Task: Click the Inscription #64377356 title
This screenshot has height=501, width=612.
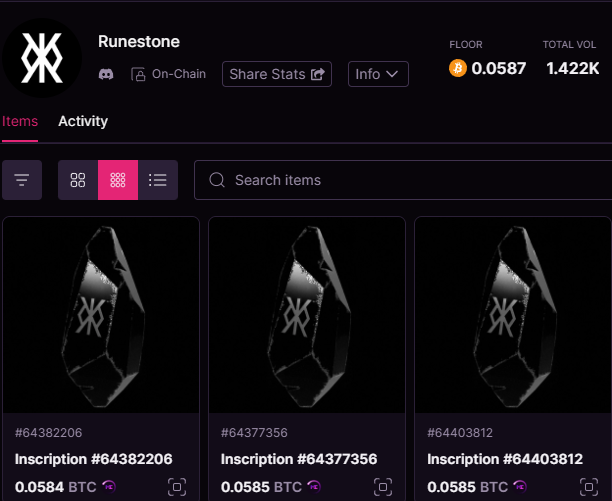Action: point(299,459)
